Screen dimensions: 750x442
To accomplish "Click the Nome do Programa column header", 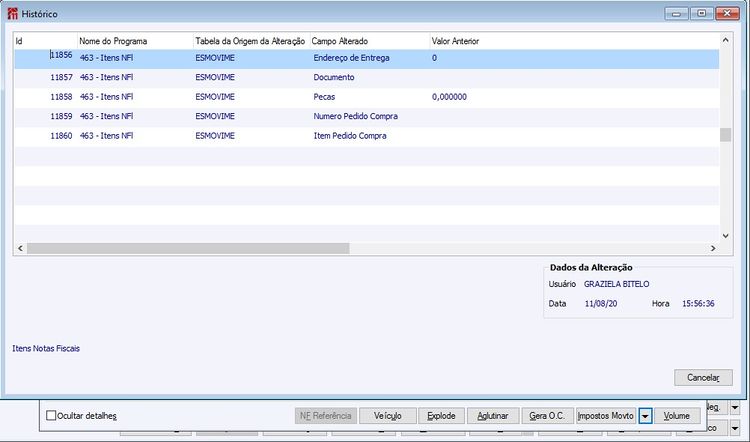I will 135,41.
